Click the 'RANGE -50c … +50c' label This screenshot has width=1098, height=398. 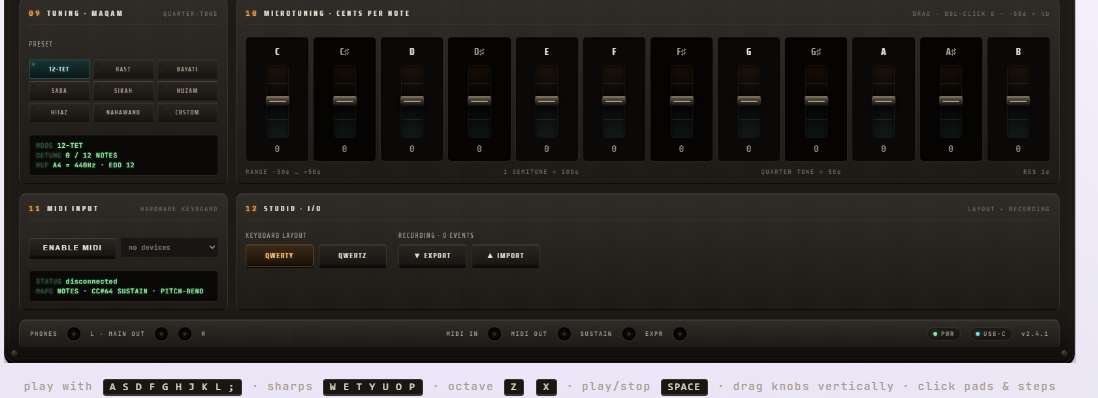tap(283, 172)
